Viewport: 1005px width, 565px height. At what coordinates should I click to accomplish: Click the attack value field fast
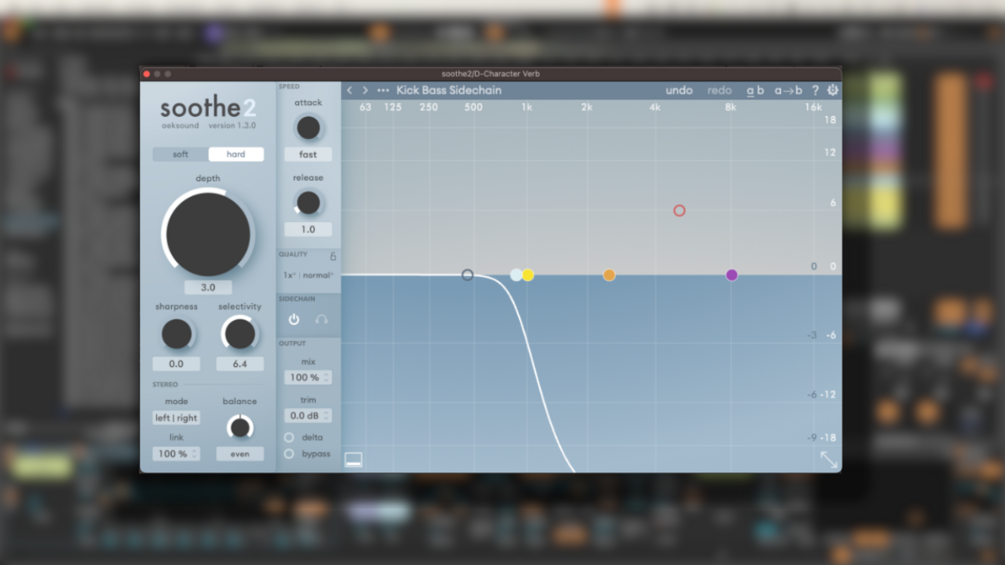[308, 154]
